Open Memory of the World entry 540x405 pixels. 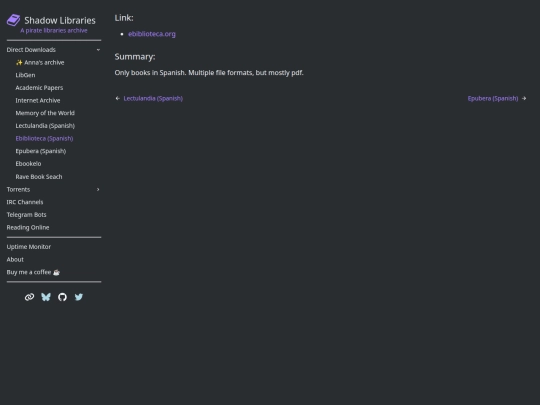(x=45, y=113)
